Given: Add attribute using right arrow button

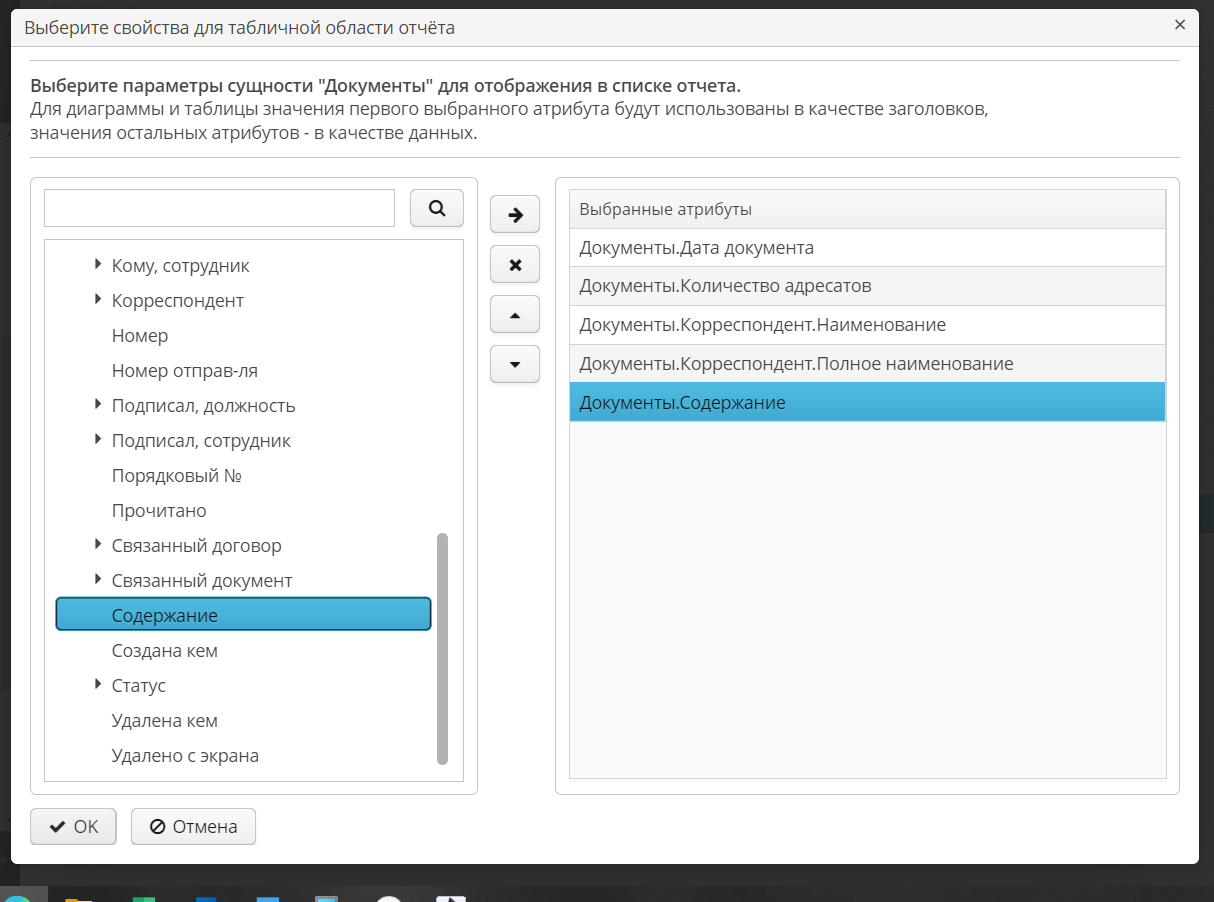Looking at the screenshot, I should point(515,214).
